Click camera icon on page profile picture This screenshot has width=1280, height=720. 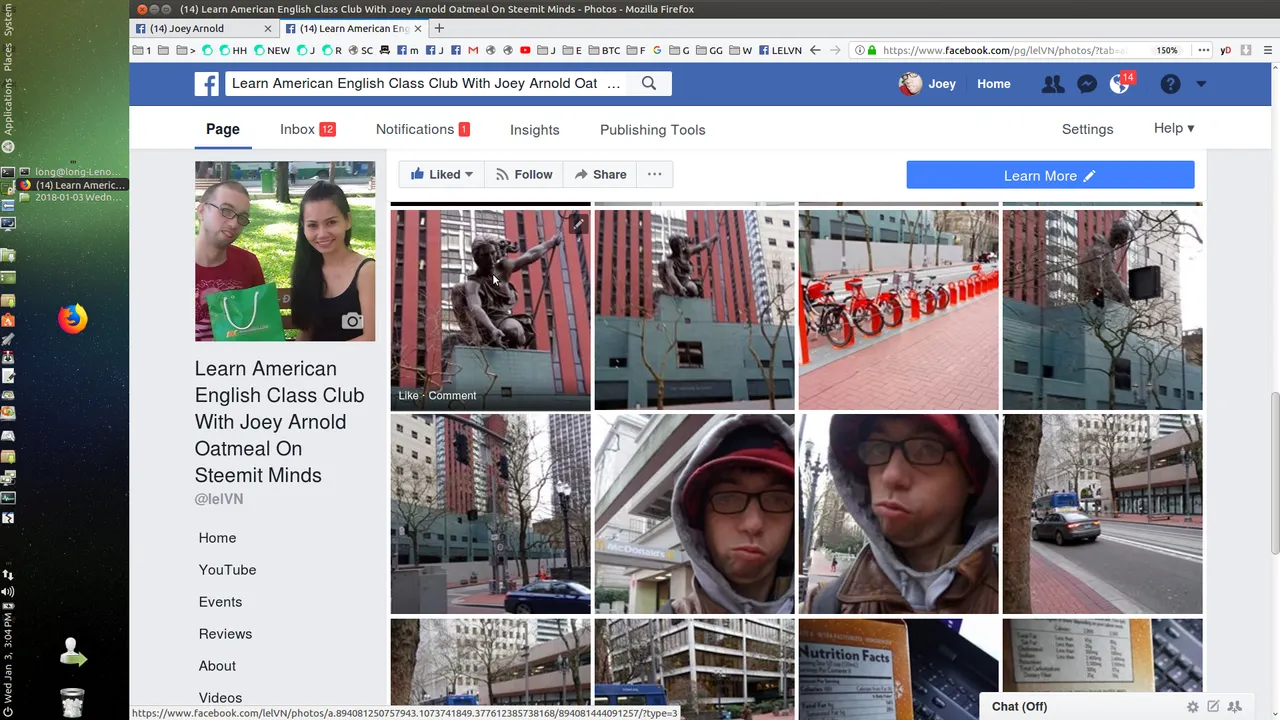click(352, 321)
